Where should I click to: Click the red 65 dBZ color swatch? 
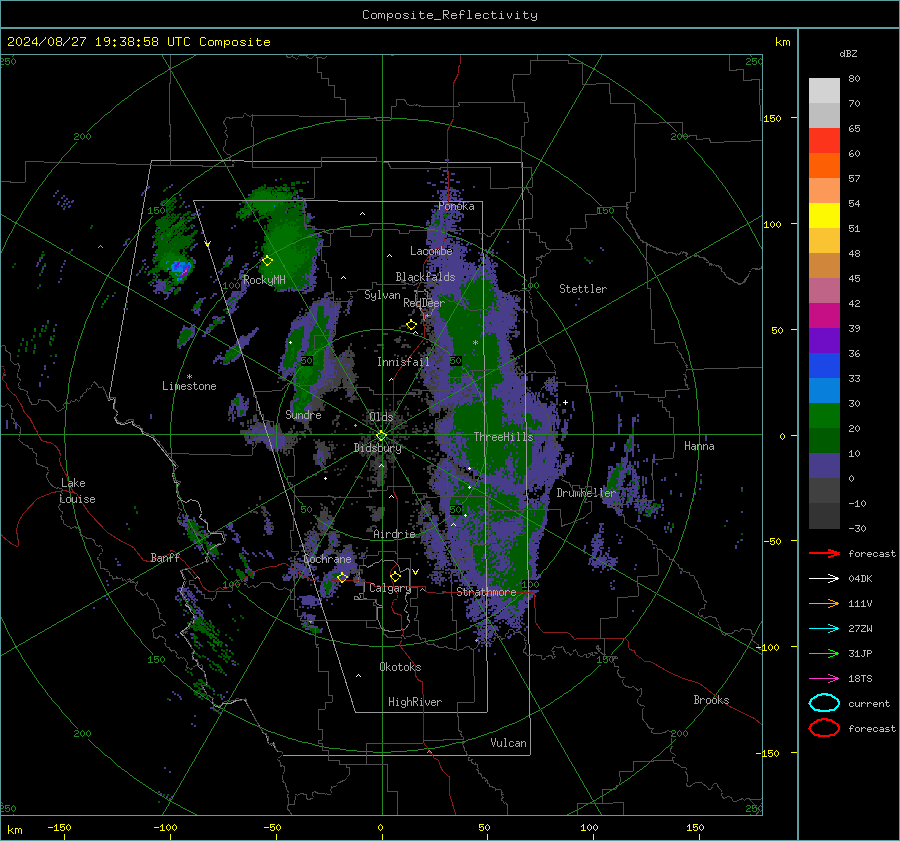tap(824, 141)
